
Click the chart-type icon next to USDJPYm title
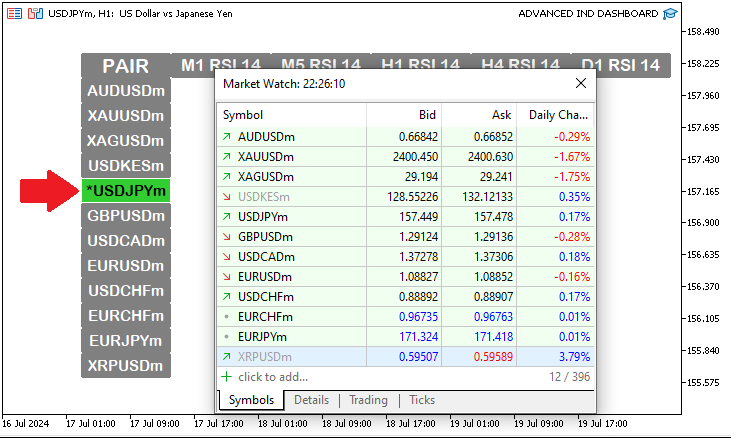pos(35,14)
